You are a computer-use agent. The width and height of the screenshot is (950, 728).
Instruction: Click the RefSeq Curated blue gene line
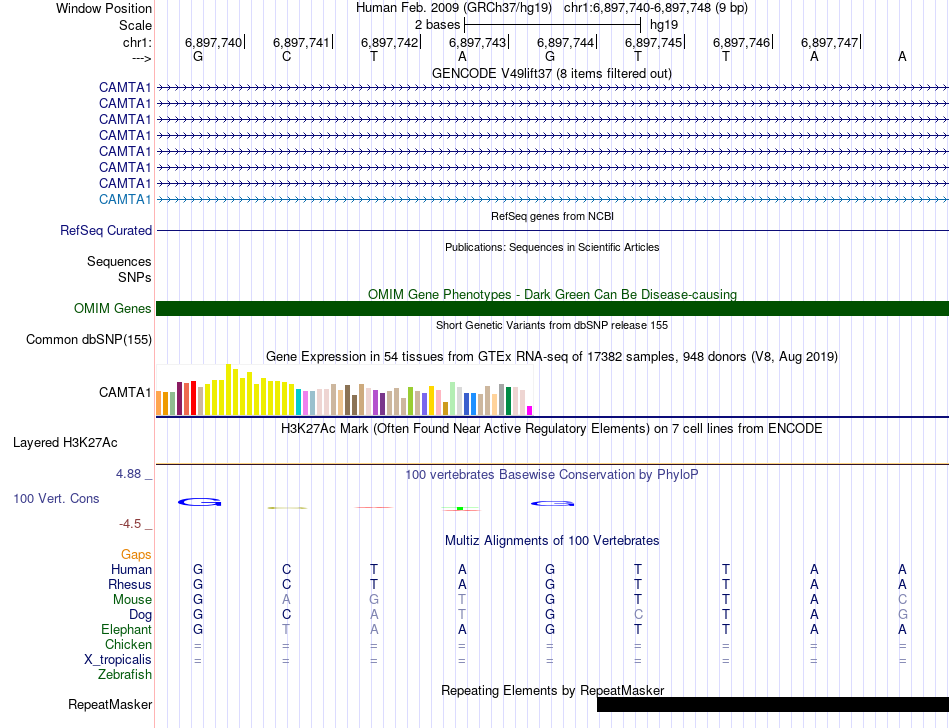[552, 231]
